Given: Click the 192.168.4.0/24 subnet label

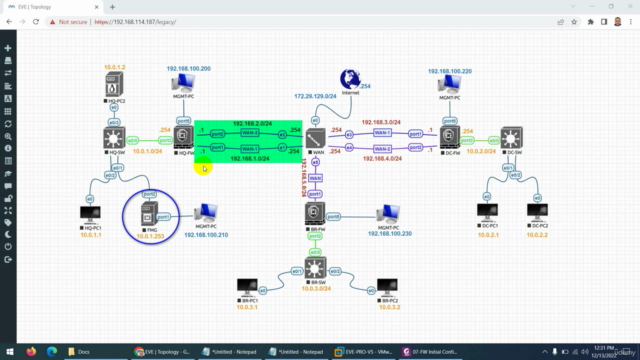Looking at the screenshot, I should (x=382, y=158).
